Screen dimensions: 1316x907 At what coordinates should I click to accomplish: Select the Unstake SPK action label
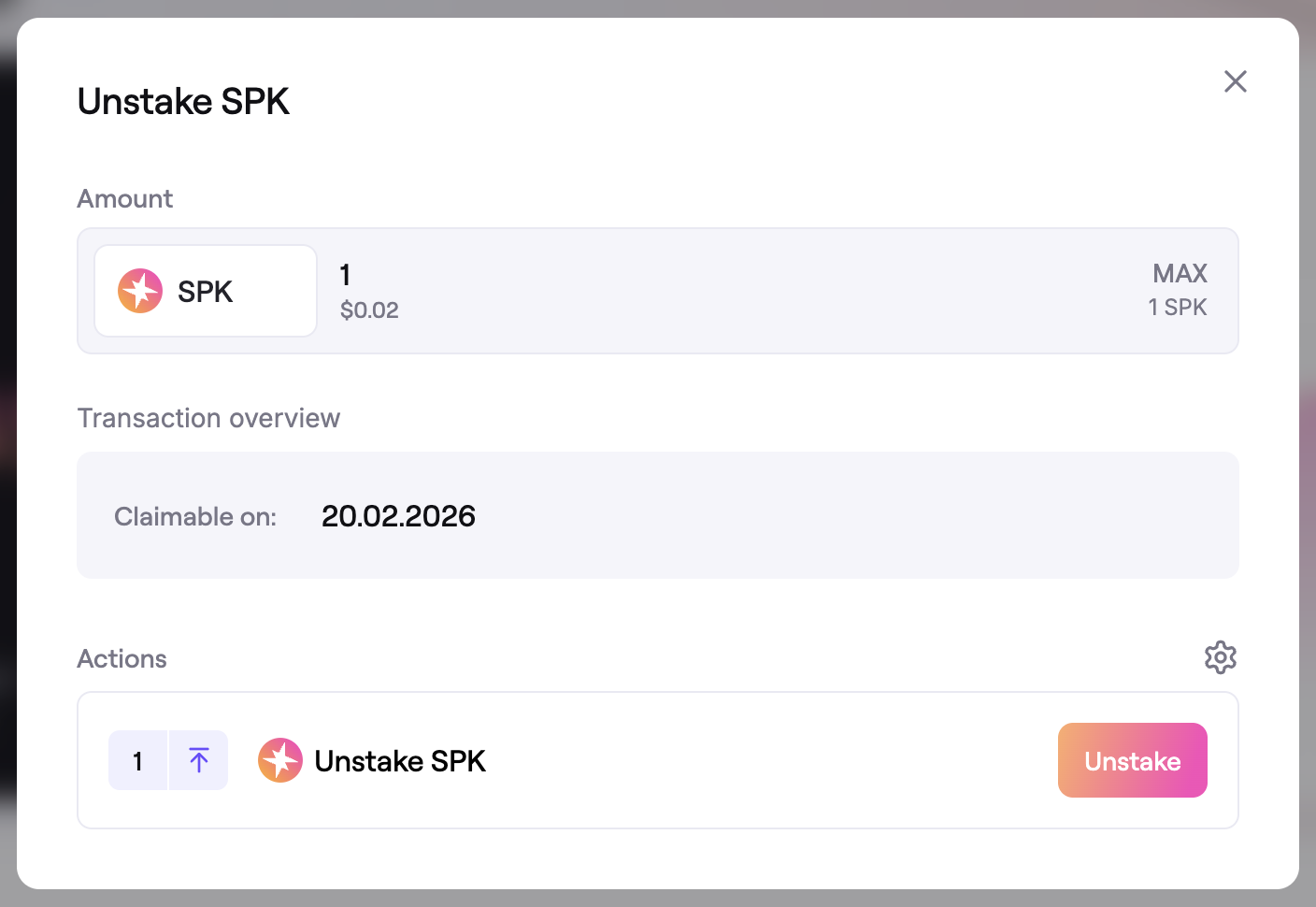click(400, 761)
